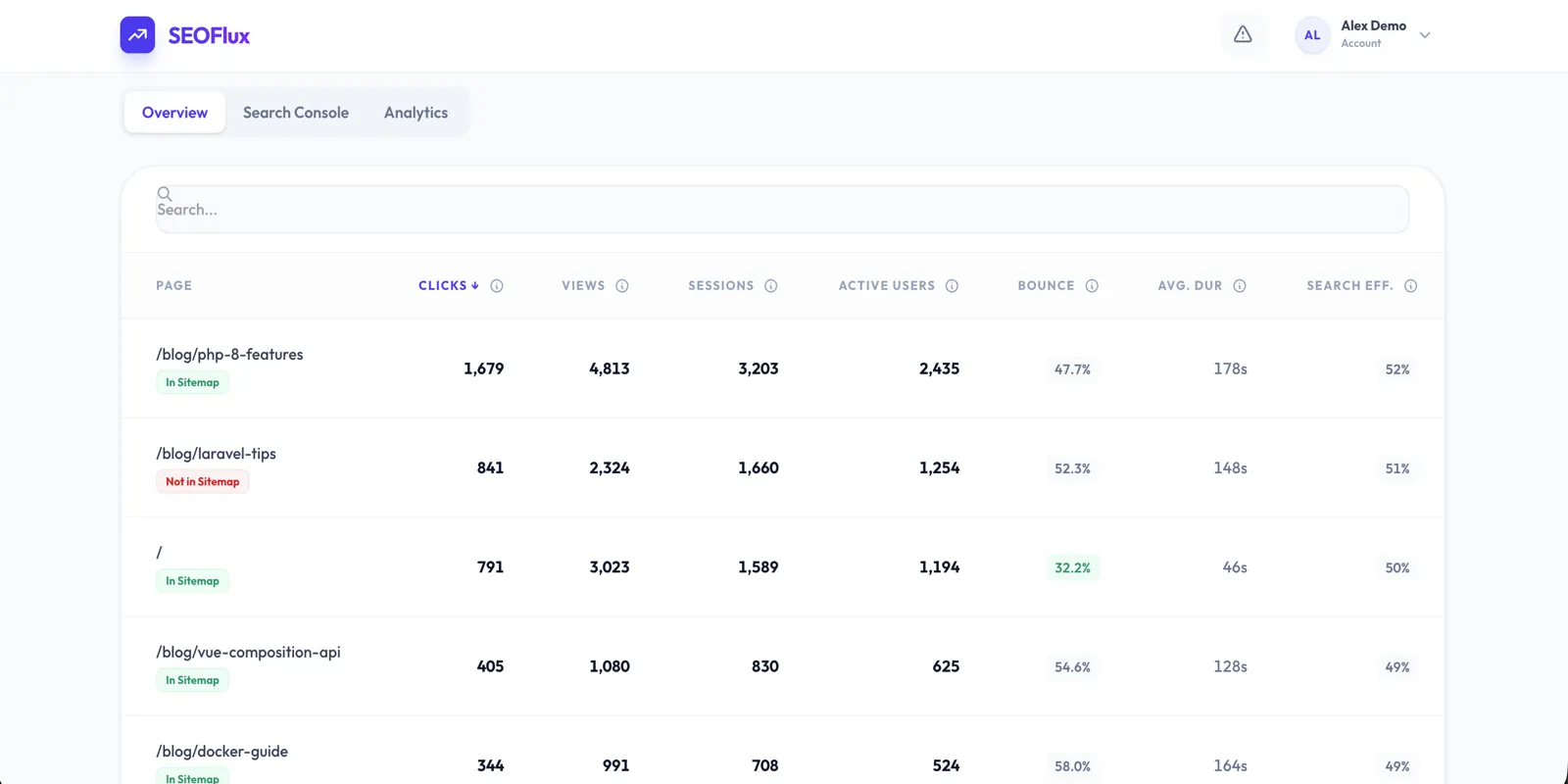Viewport: 1568px width, 784px height.
Task: Sort by the Sessions column header
Action: click(721, 286)
